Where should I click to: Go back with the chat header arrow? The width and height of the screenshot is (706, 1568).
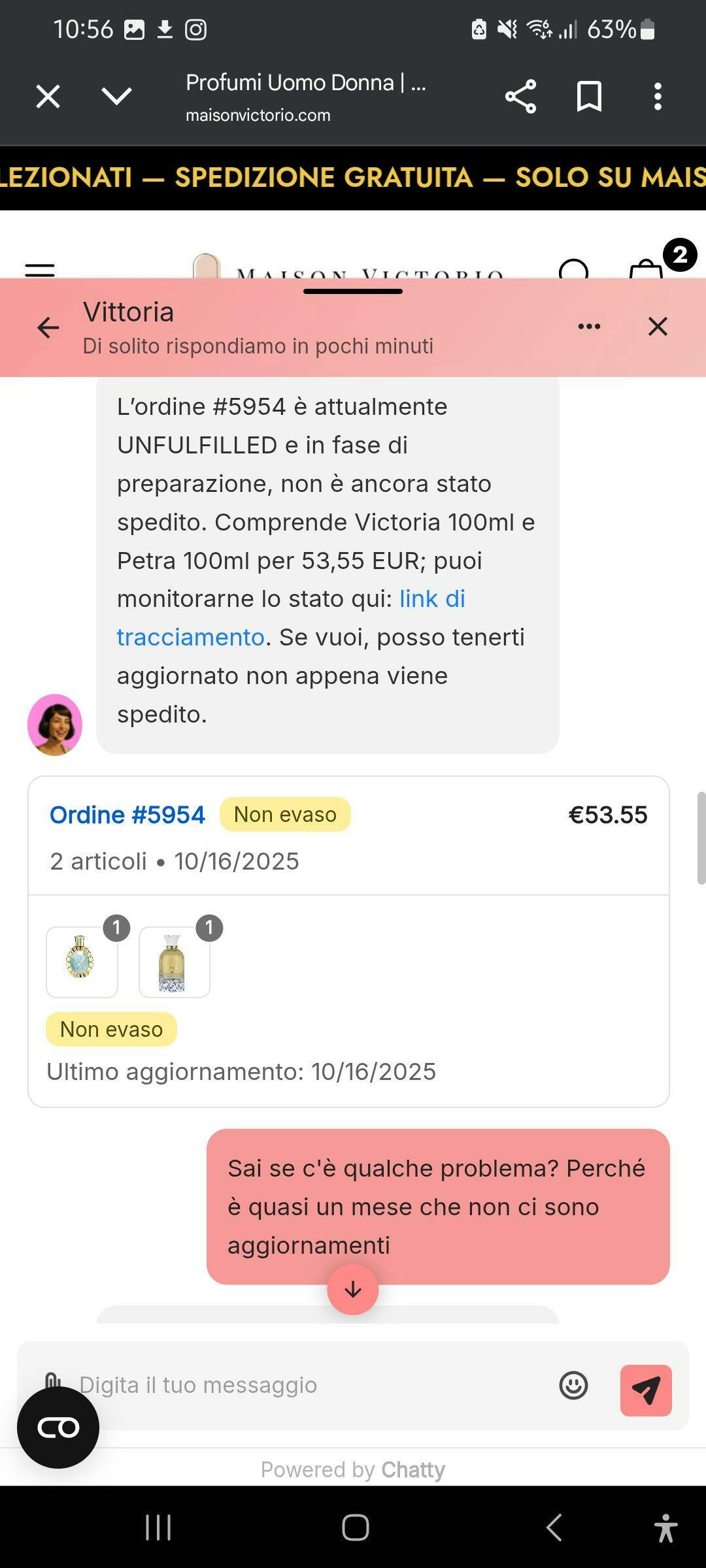pos(48,327)
